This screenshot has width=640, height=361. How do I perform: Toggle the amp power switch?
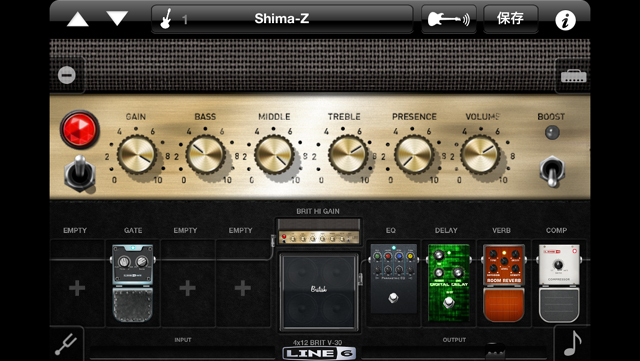[x=80, y=173]
